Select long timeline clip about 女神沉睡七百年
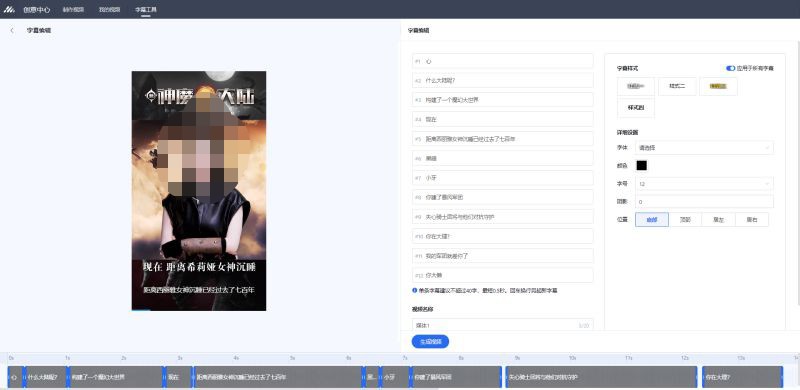This screenshot has height=390, width=800. 279,377
